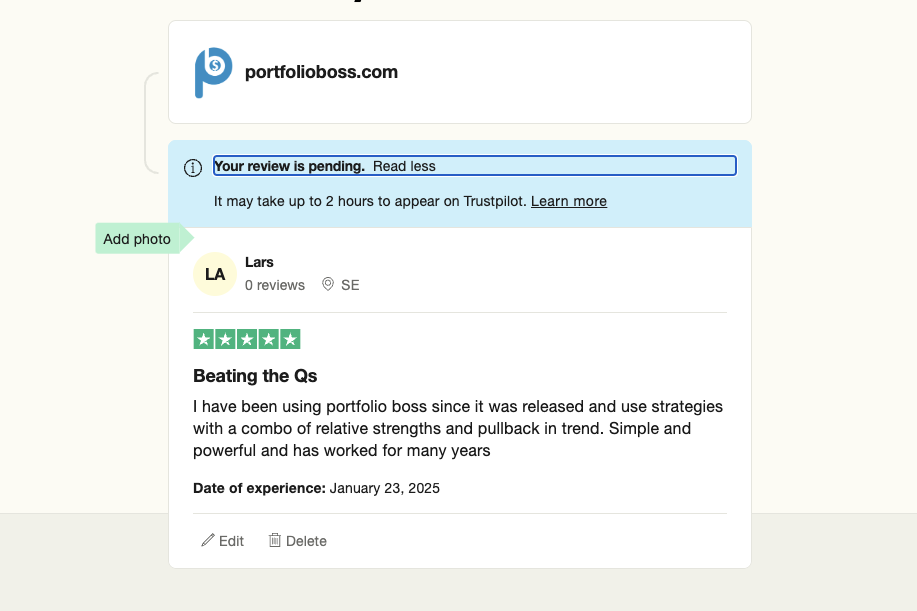This screenshot has width=917, height=611.
Task: Open the Learn more link
Action: [568, 201]
